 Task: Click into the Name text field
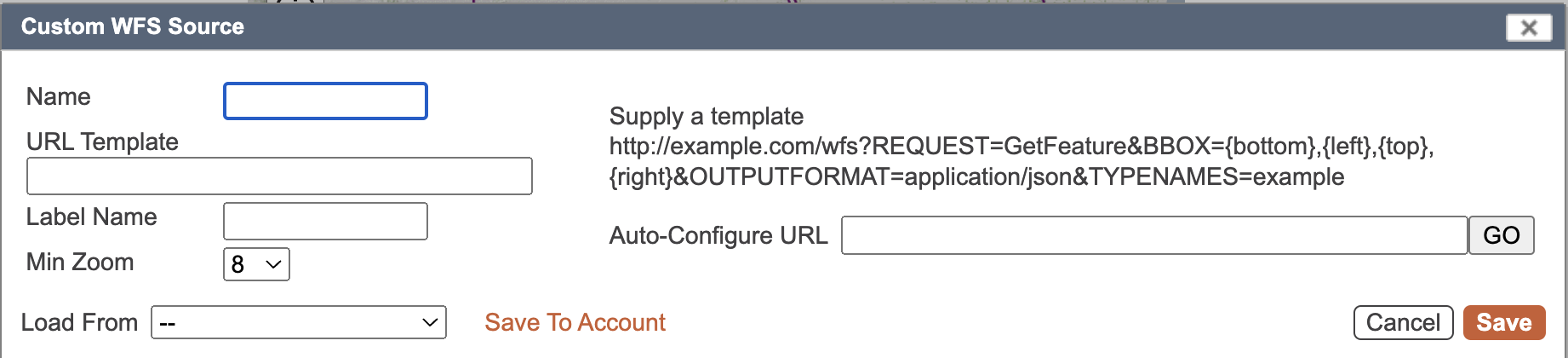pos(325,101)
